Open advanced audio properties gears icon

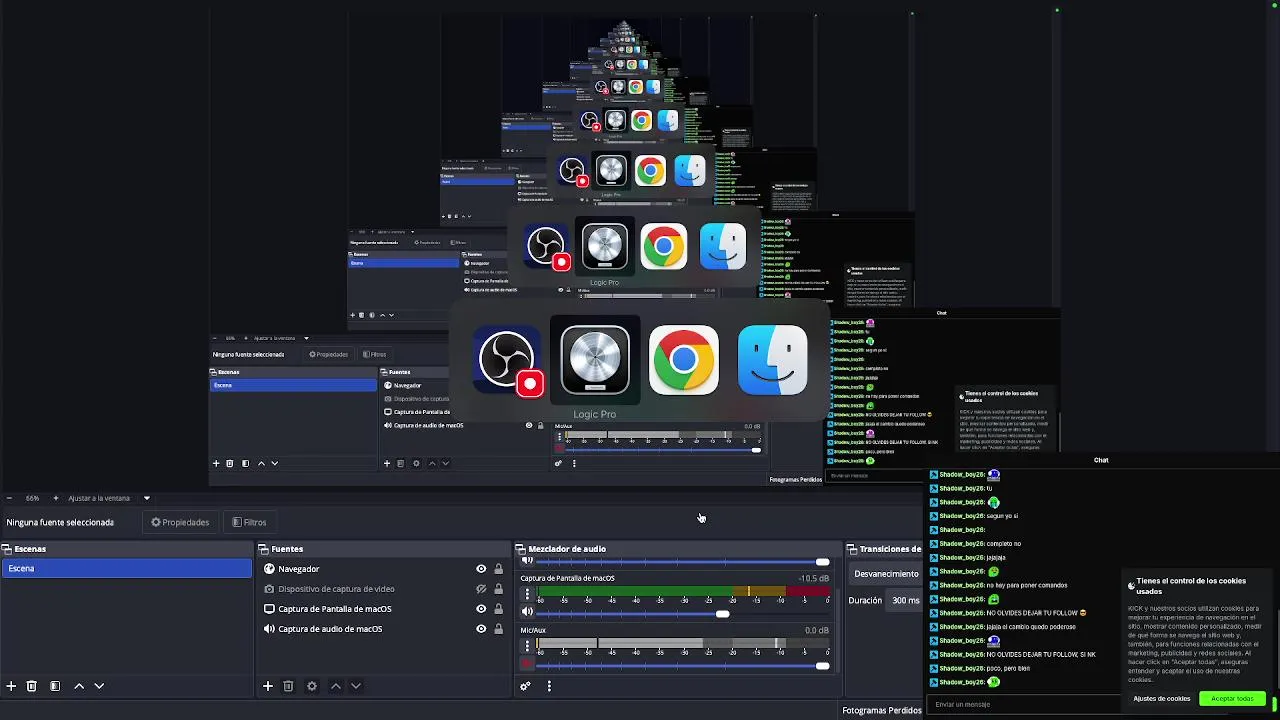coord(525,686)
